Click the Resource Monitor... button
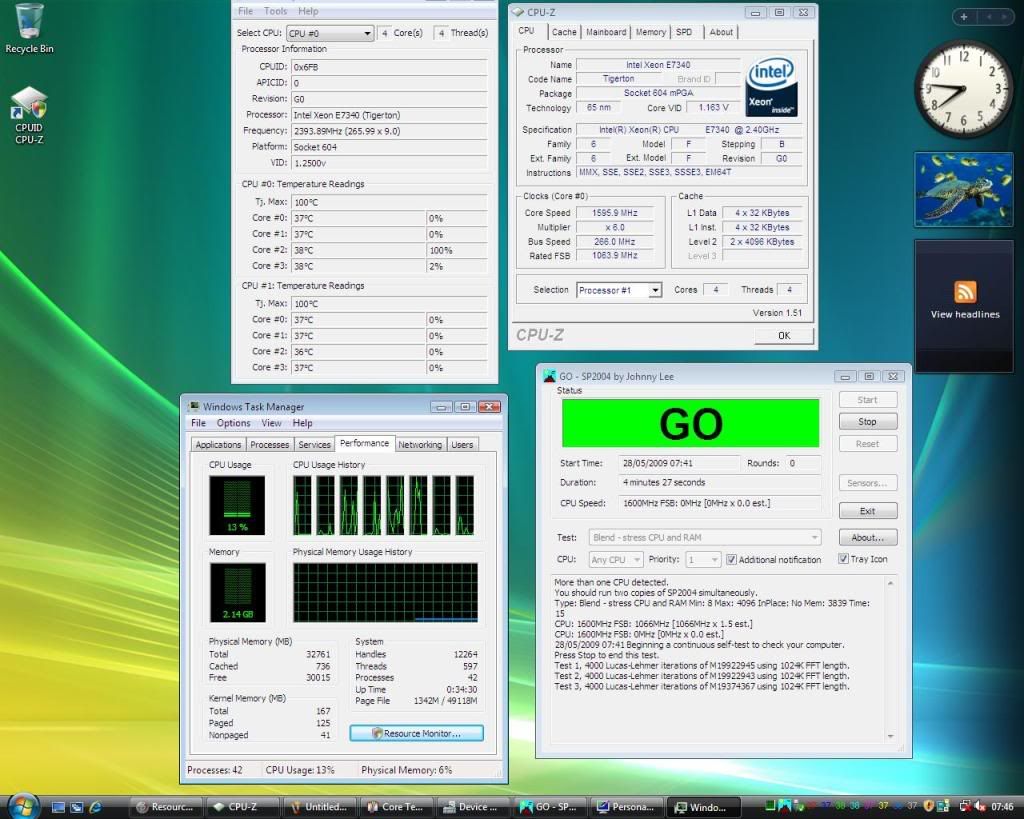 click(417, 733)
